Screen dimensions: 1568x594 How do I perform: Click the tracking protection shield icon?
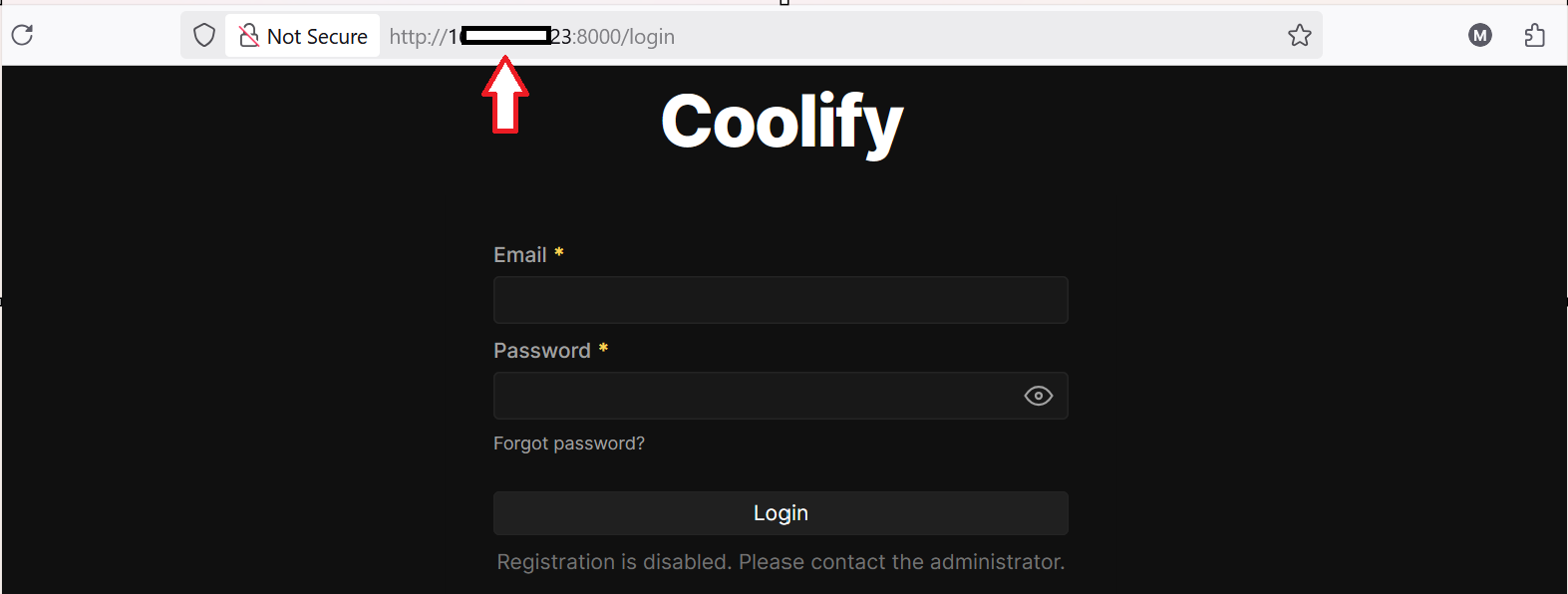204,36
